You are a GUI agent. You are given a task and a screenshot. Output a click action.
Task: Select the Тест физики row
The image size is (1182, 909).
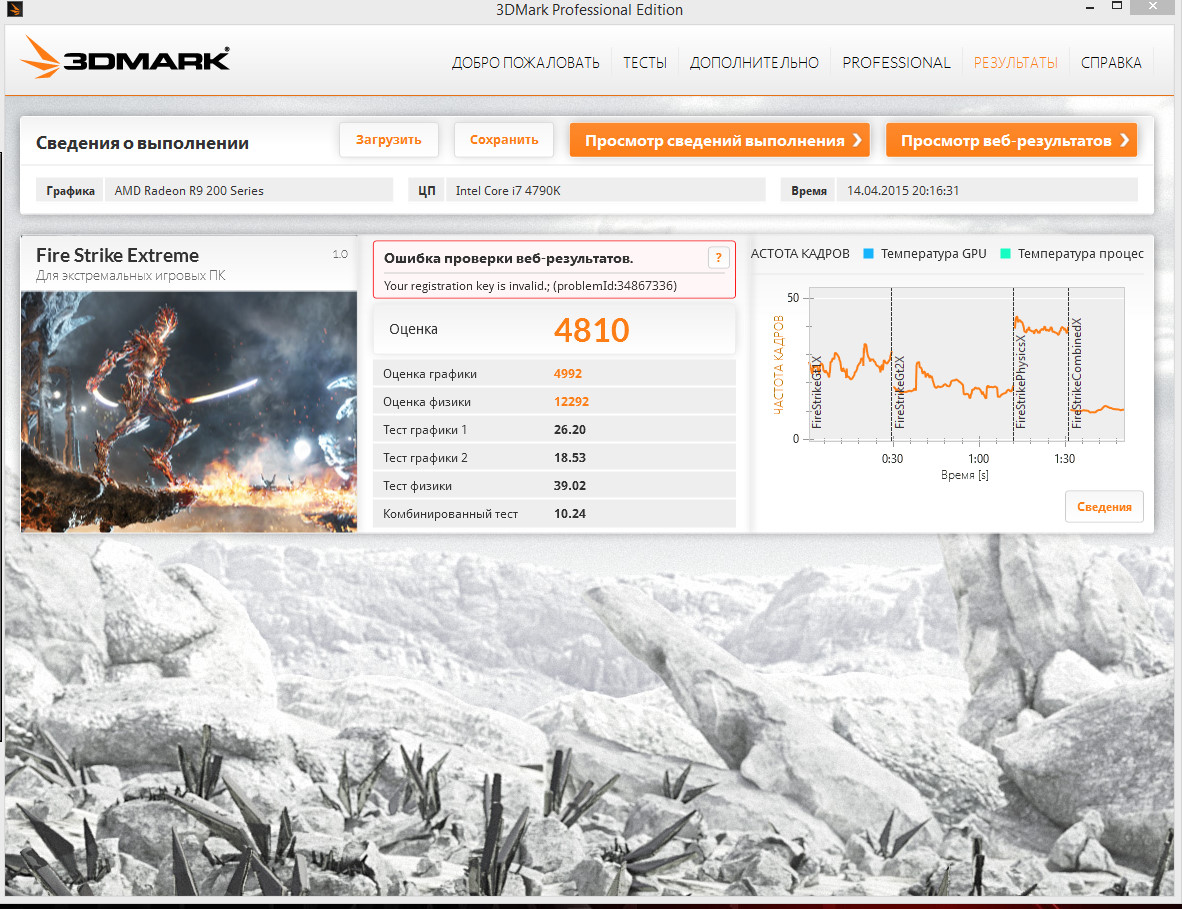pos(554,485)
